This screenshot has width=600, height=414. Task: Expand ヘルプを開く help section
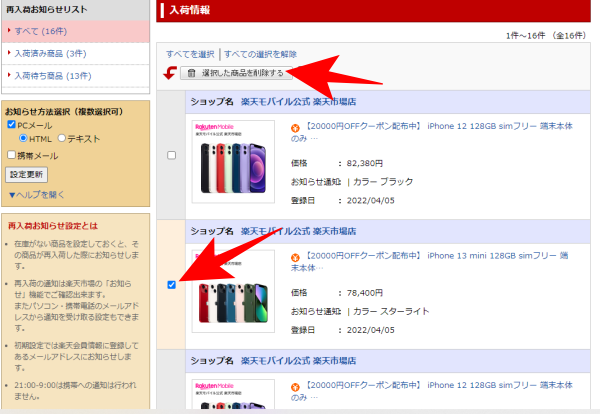click(36, 195)
